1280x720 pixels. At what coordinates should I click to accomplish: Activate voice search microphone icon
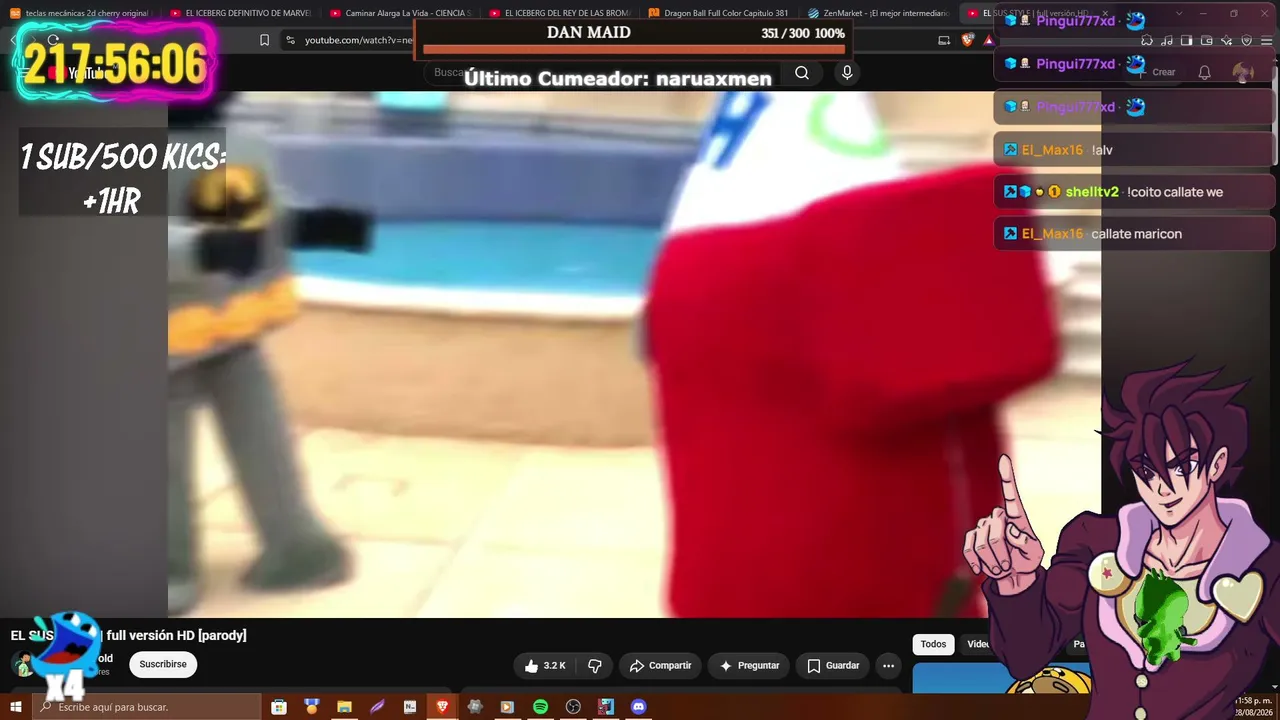[847, 73]
